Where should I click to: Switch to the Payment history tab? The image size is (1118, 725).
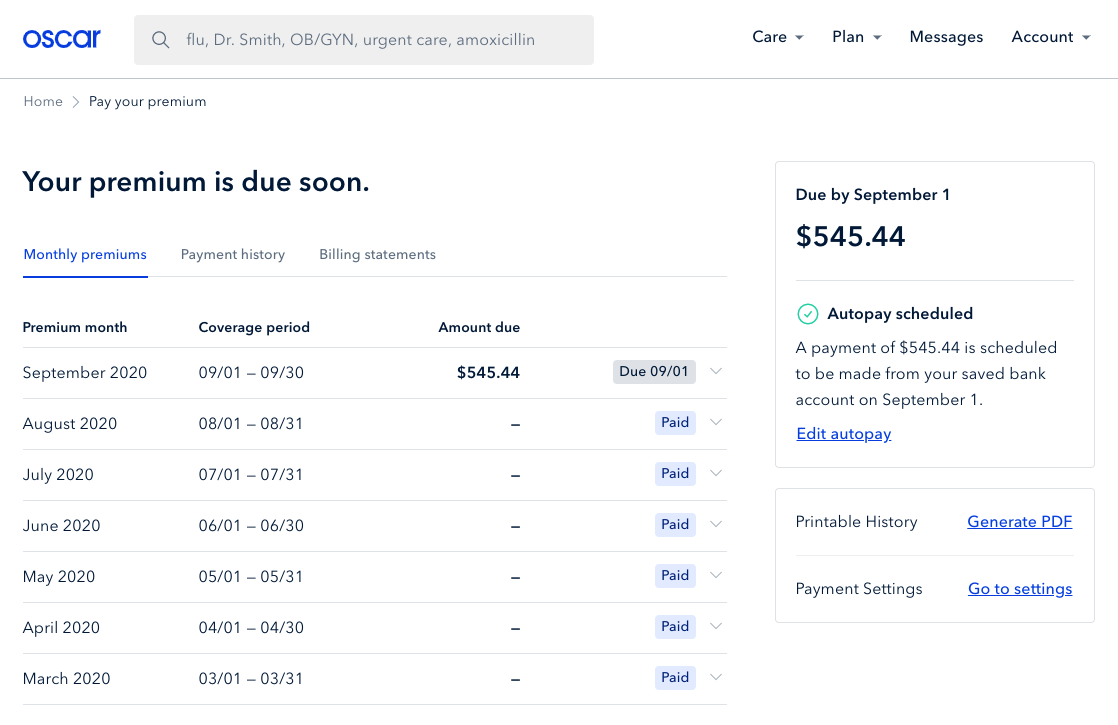[x=233, y=255]
